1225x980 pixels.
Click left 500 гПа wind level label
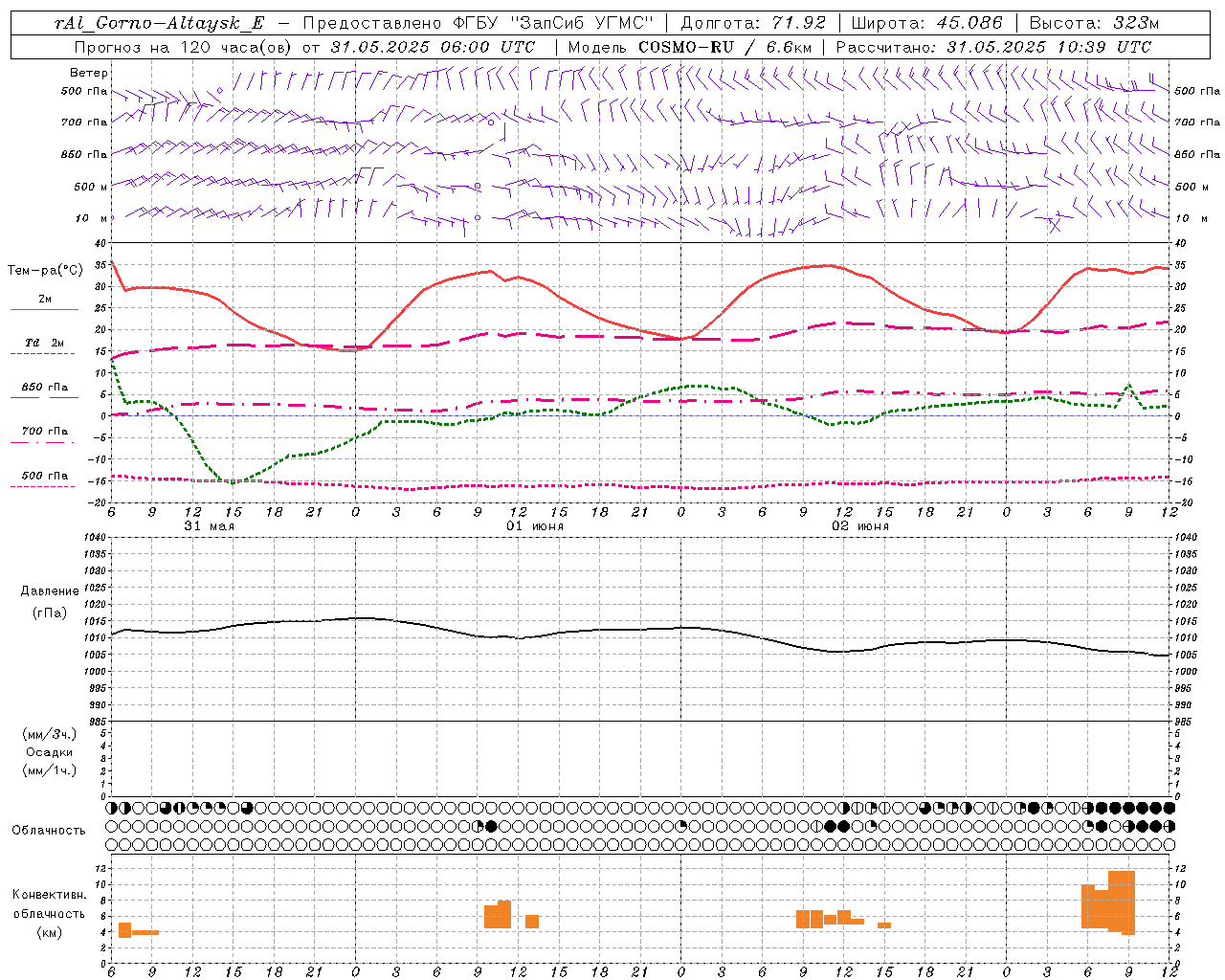pos(84,91)
